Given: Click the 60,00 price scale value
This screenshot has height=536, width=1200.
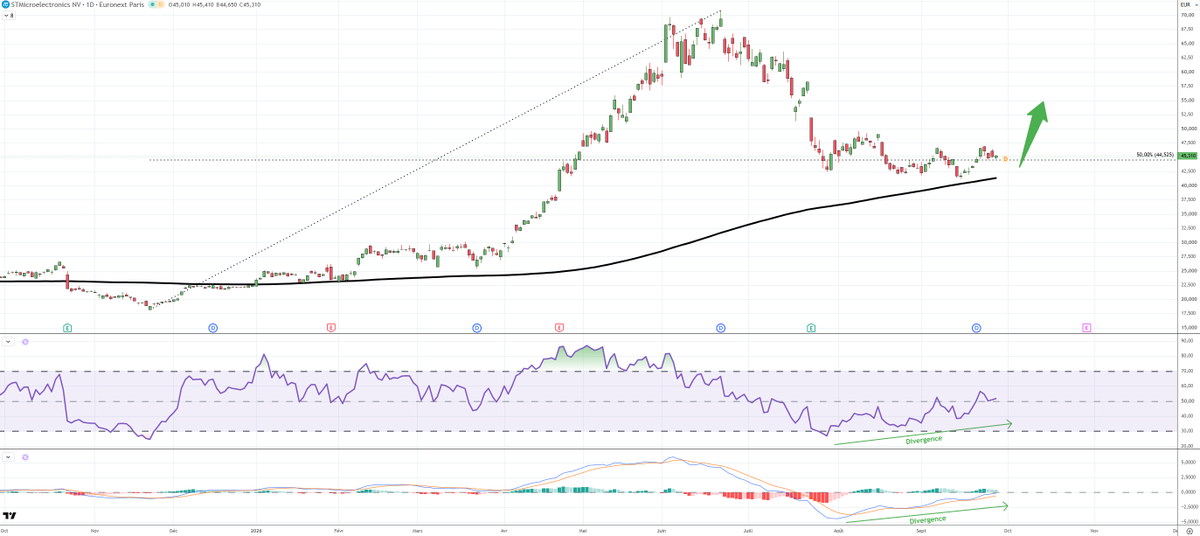Looking at the screenshot, I should click(1187, 72).
